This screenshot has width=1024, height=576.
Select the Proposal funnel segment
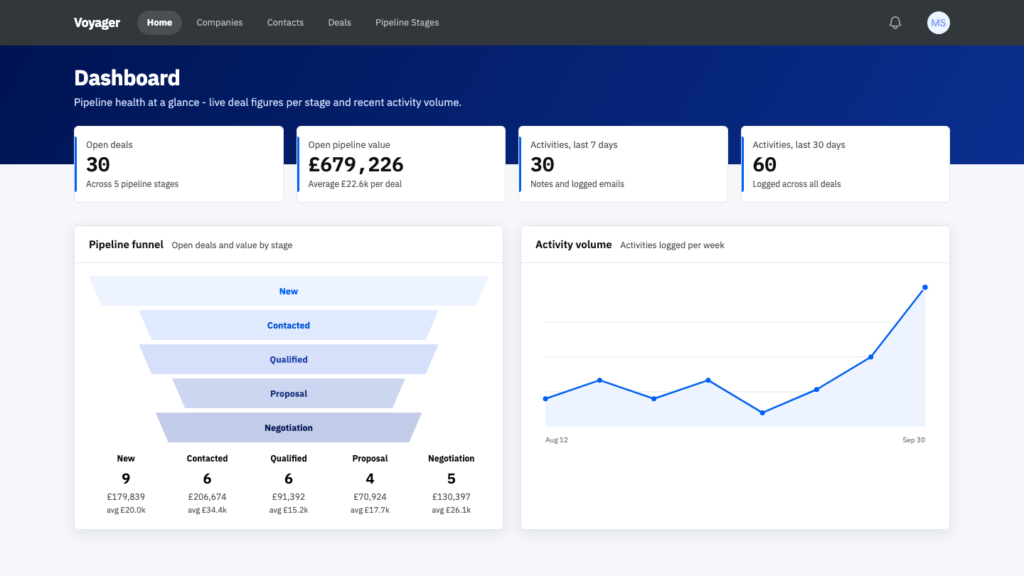coord(289,394)
